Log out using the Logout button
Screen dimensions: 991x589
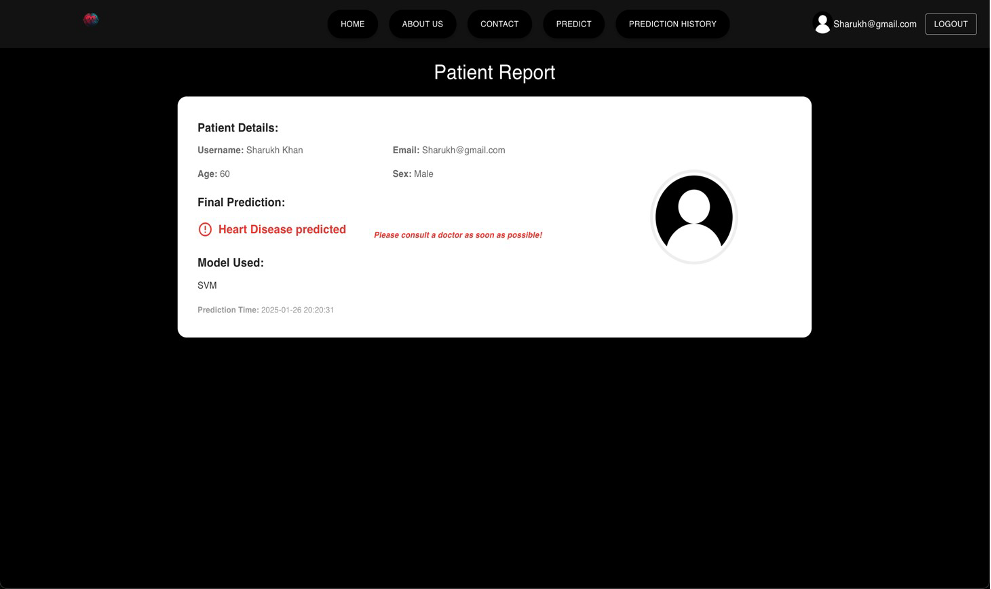coord(951,24)
